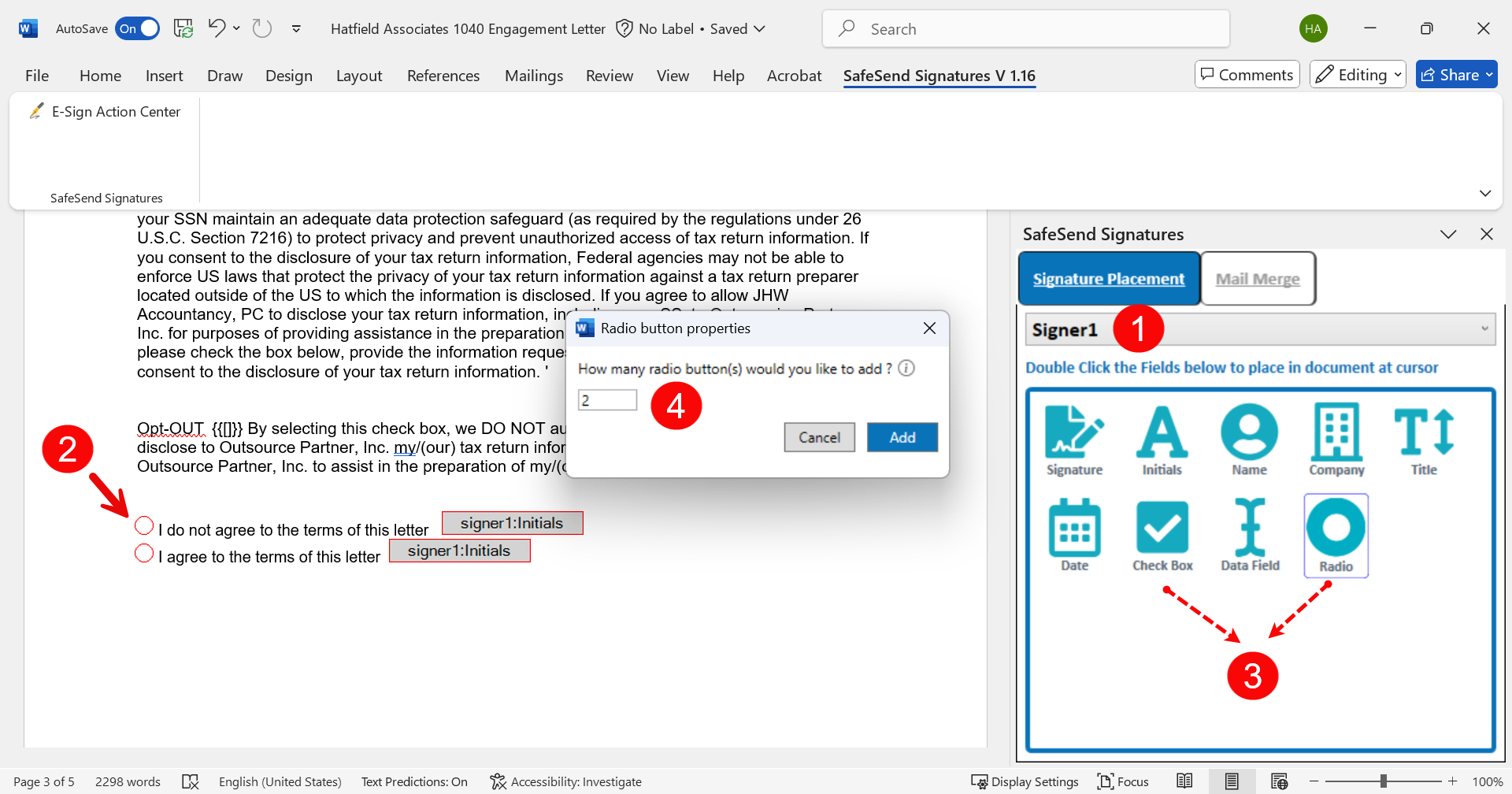Click the Save icon in title bar
Screen dimensions: 1512x794
point(183,29)
